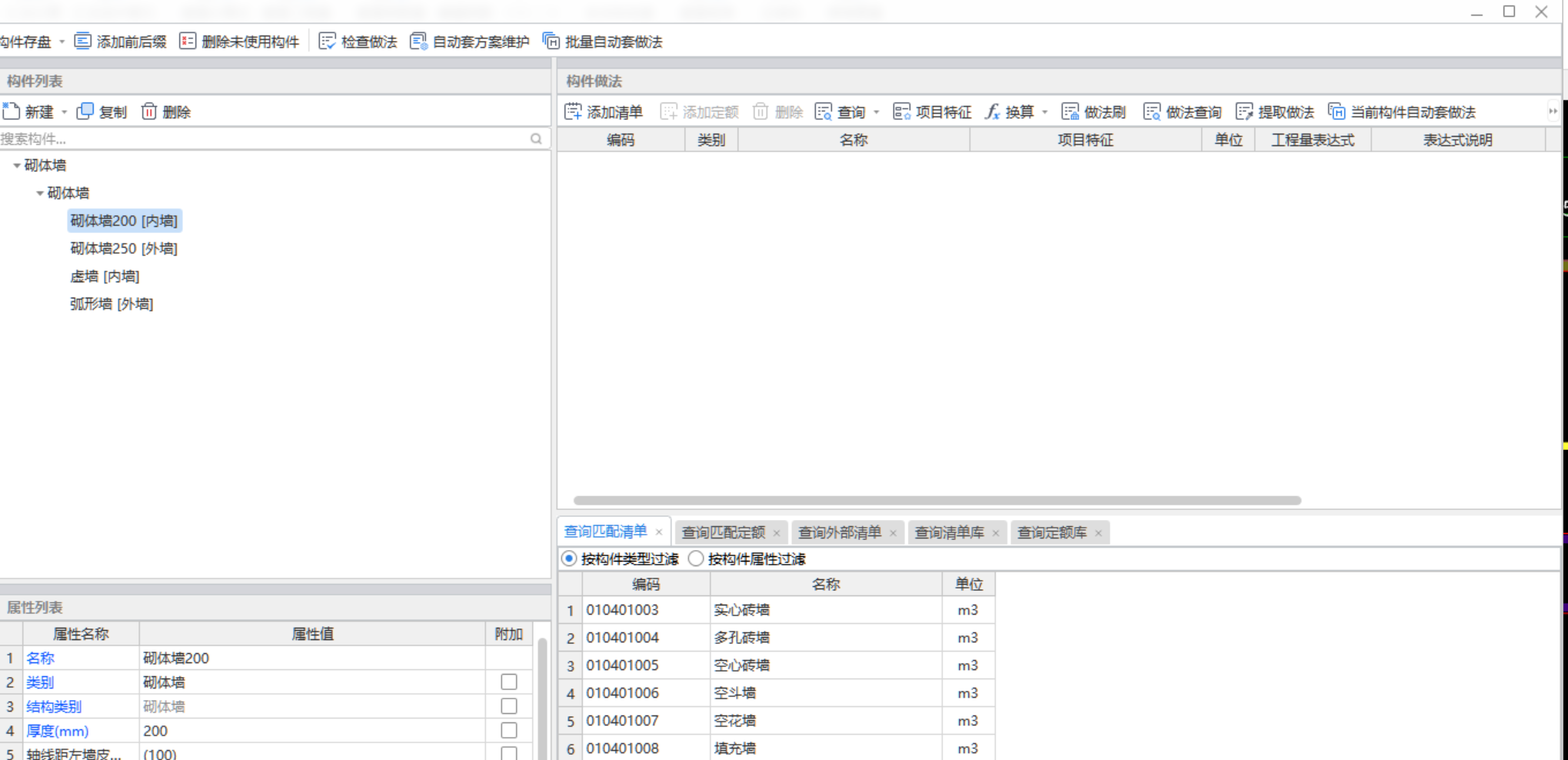This screenshot has height=760, width=1568.
Task: Select 弧形墙 [外墙] in the tree
Action: (x=112, y=304)
